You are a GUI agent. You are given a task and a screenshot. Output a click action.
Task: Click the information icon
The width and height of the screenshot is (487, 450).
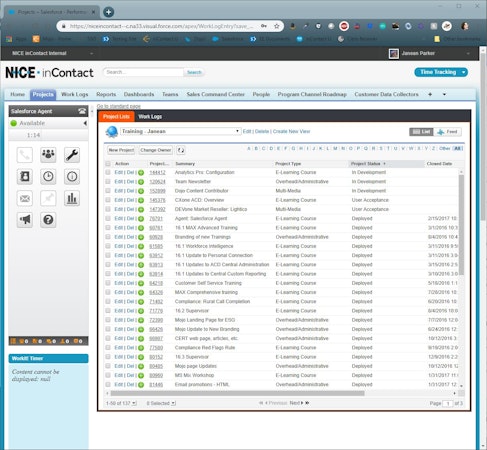[x=72, y=177]
